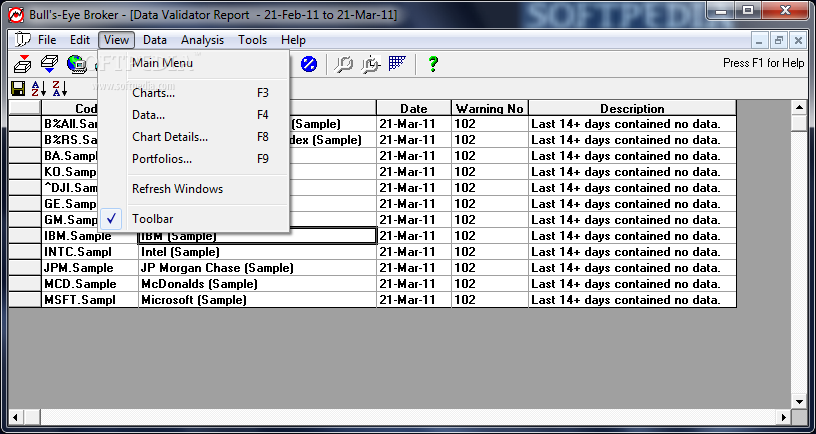The height and width of the screenshot is (434, 816).
Task: Open the File menu
Action: [47, 40]
